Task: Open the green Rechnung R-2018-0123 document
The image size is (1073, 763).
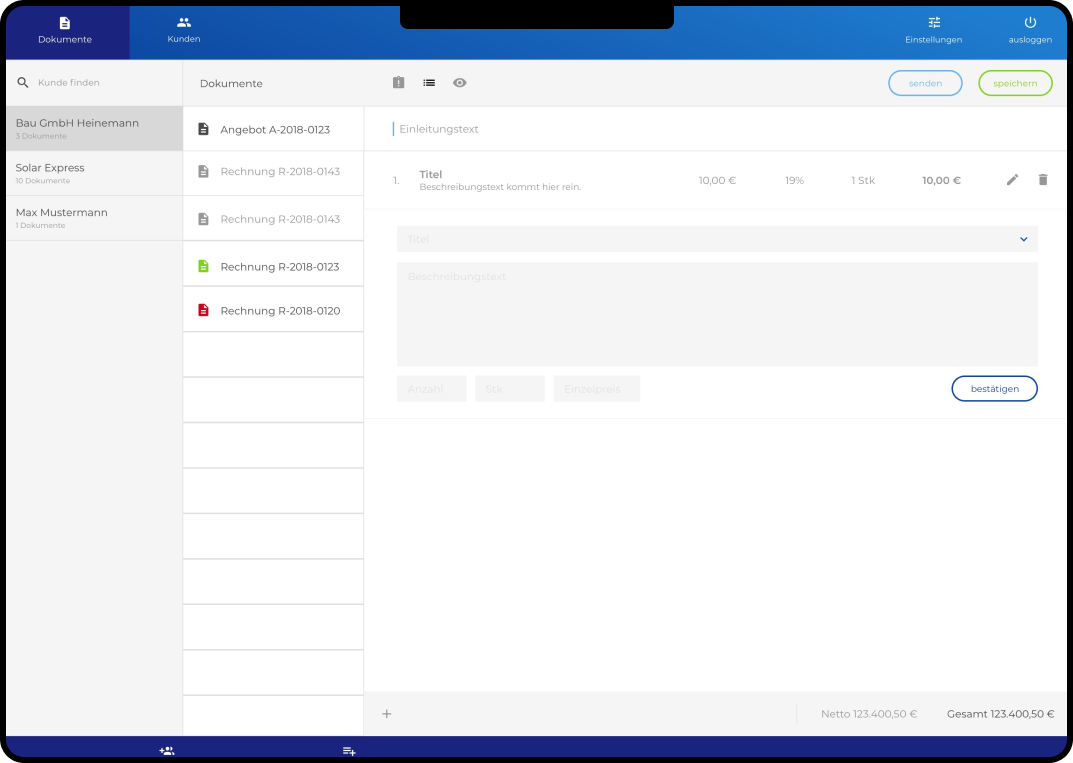Action: click(x=279, y=267)
